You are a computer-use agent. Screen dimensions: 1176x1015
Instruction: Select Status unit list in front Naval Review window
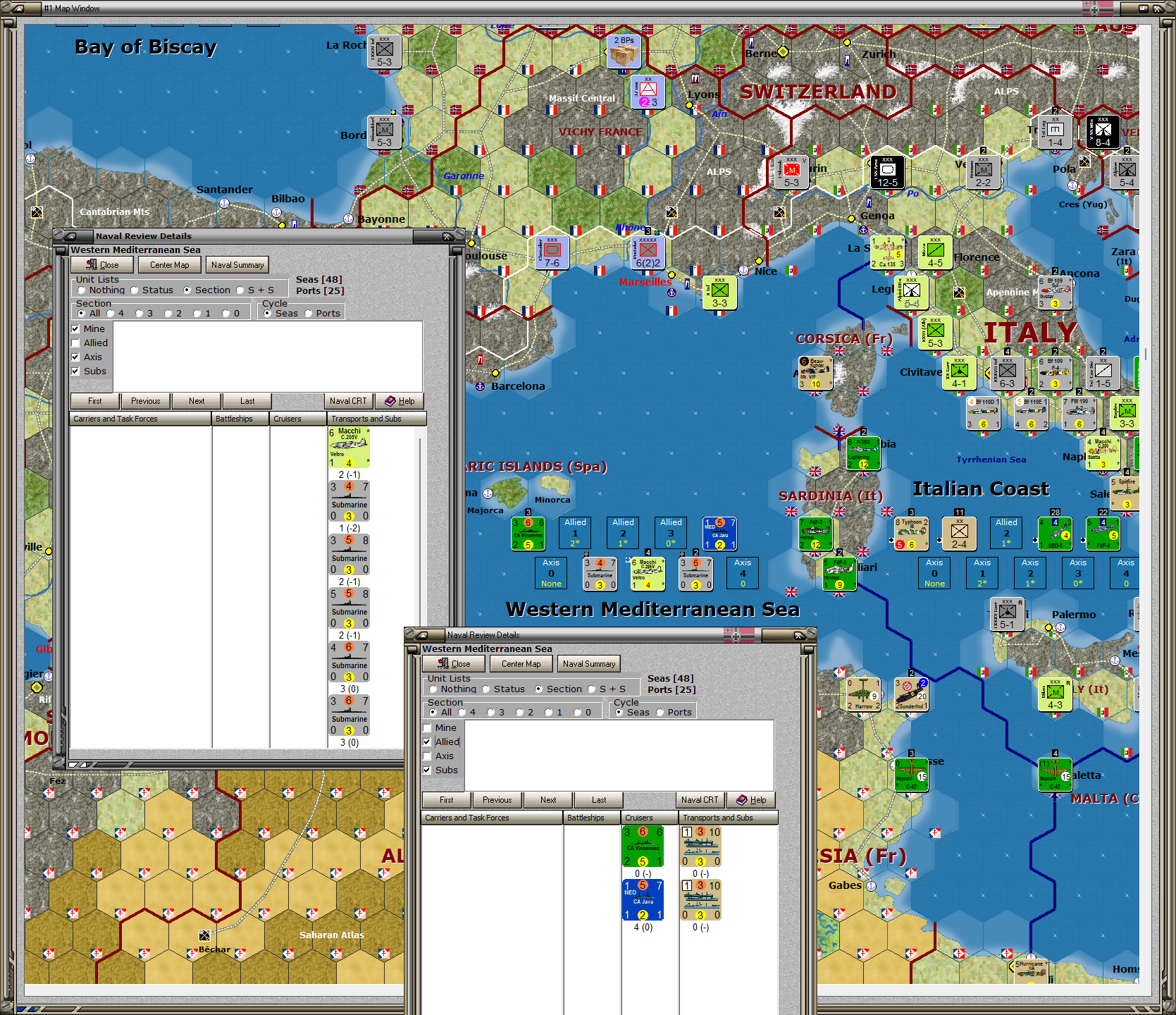486,689
